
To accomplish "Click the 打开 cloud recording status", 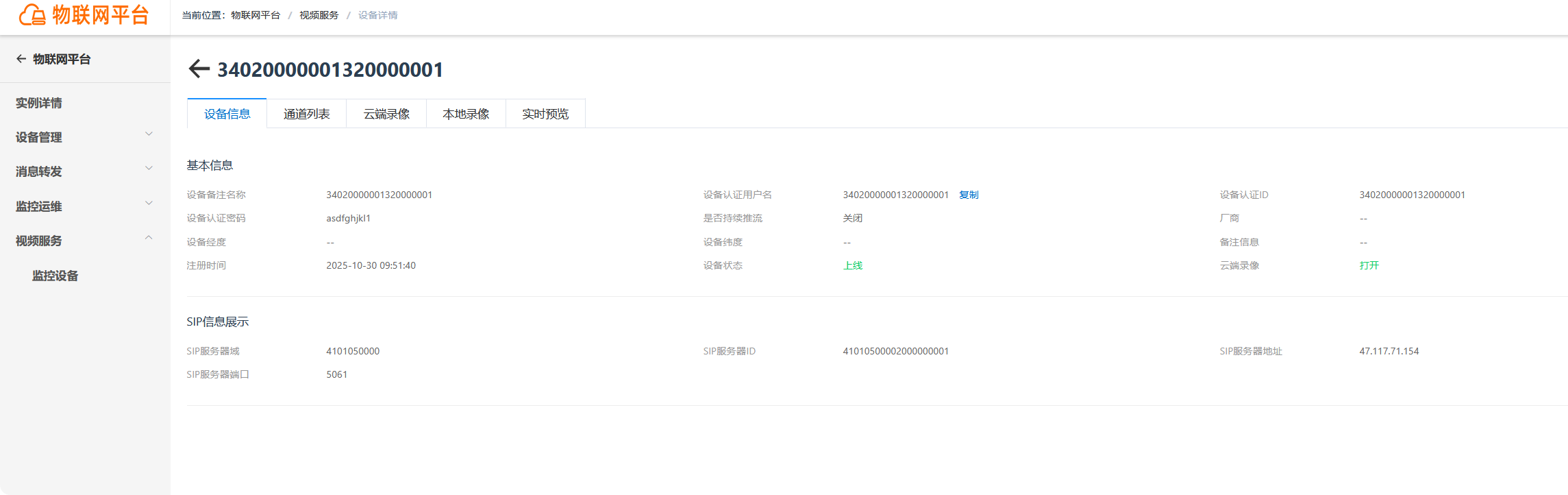I will click(x=1369, y=266).
